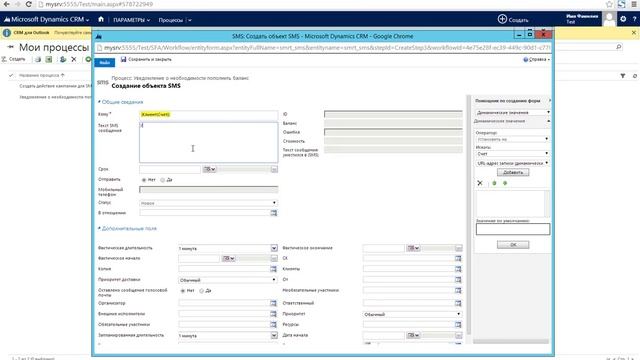
Task: Reload the page in Chrome
Action: coord(29,4)
